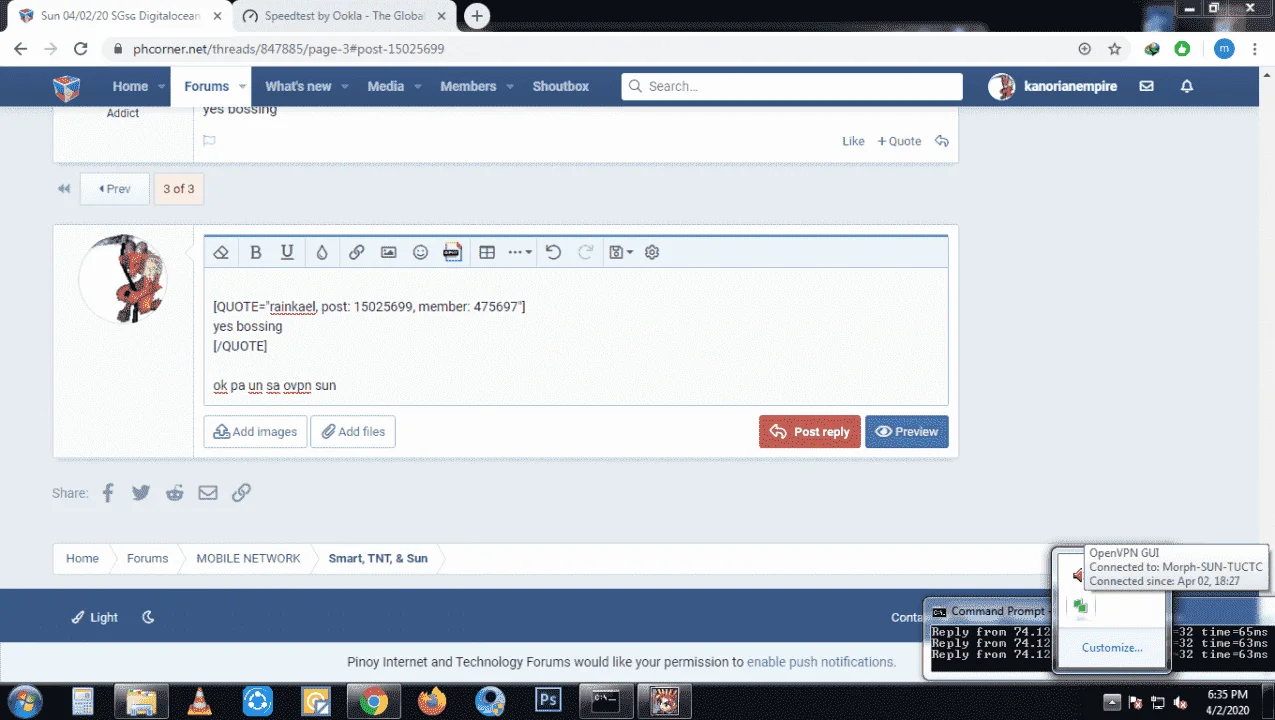Expand the What's new dropdown arrow
Image resolution: width=1275 pixels, height=720 pixels.
tap(344, 86)
